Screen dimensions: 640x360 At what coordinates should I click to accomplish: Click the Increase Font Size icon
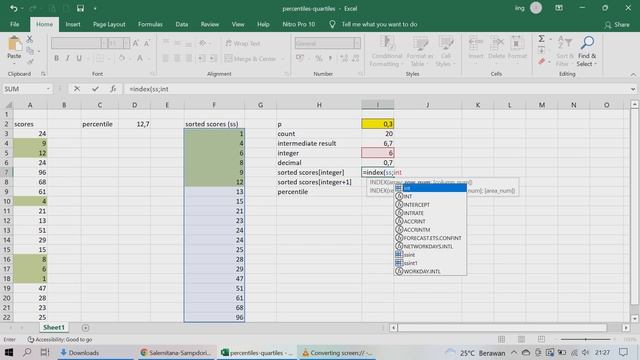tap(136, 43)
